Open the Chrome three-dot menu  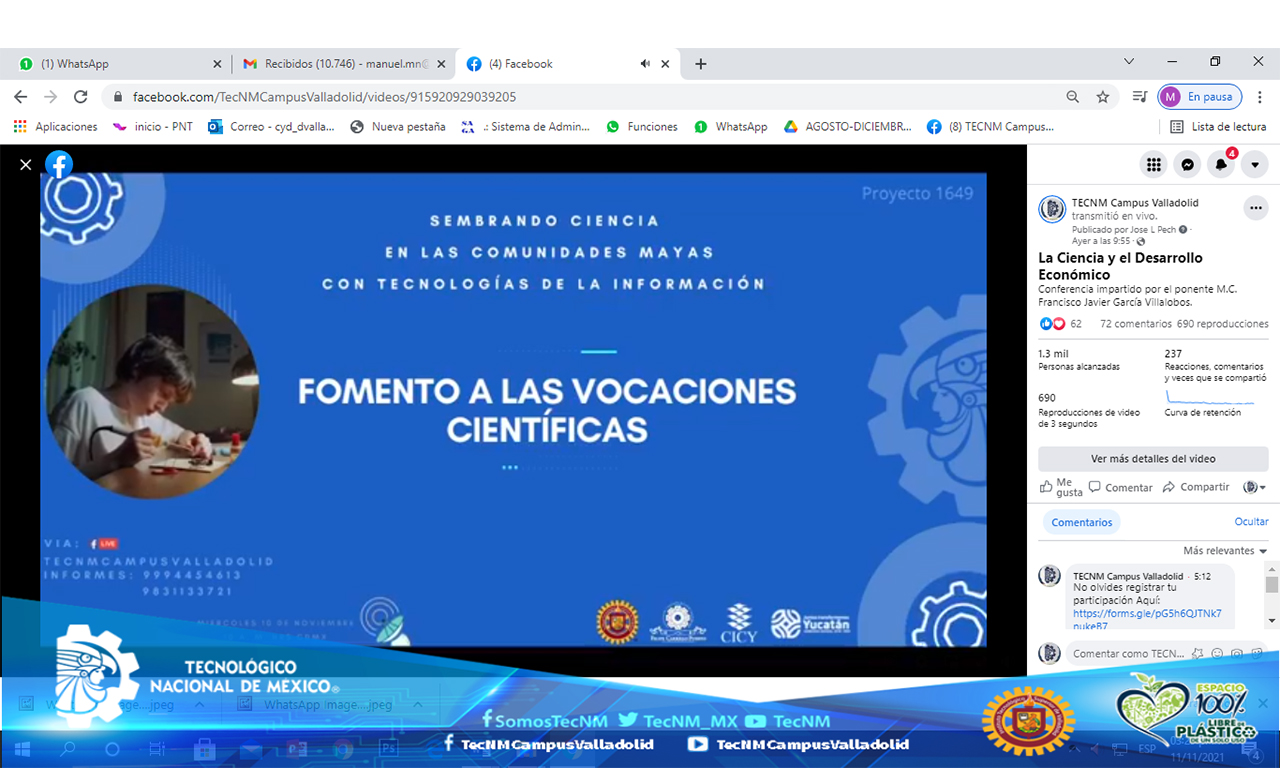pos(1259,97)
